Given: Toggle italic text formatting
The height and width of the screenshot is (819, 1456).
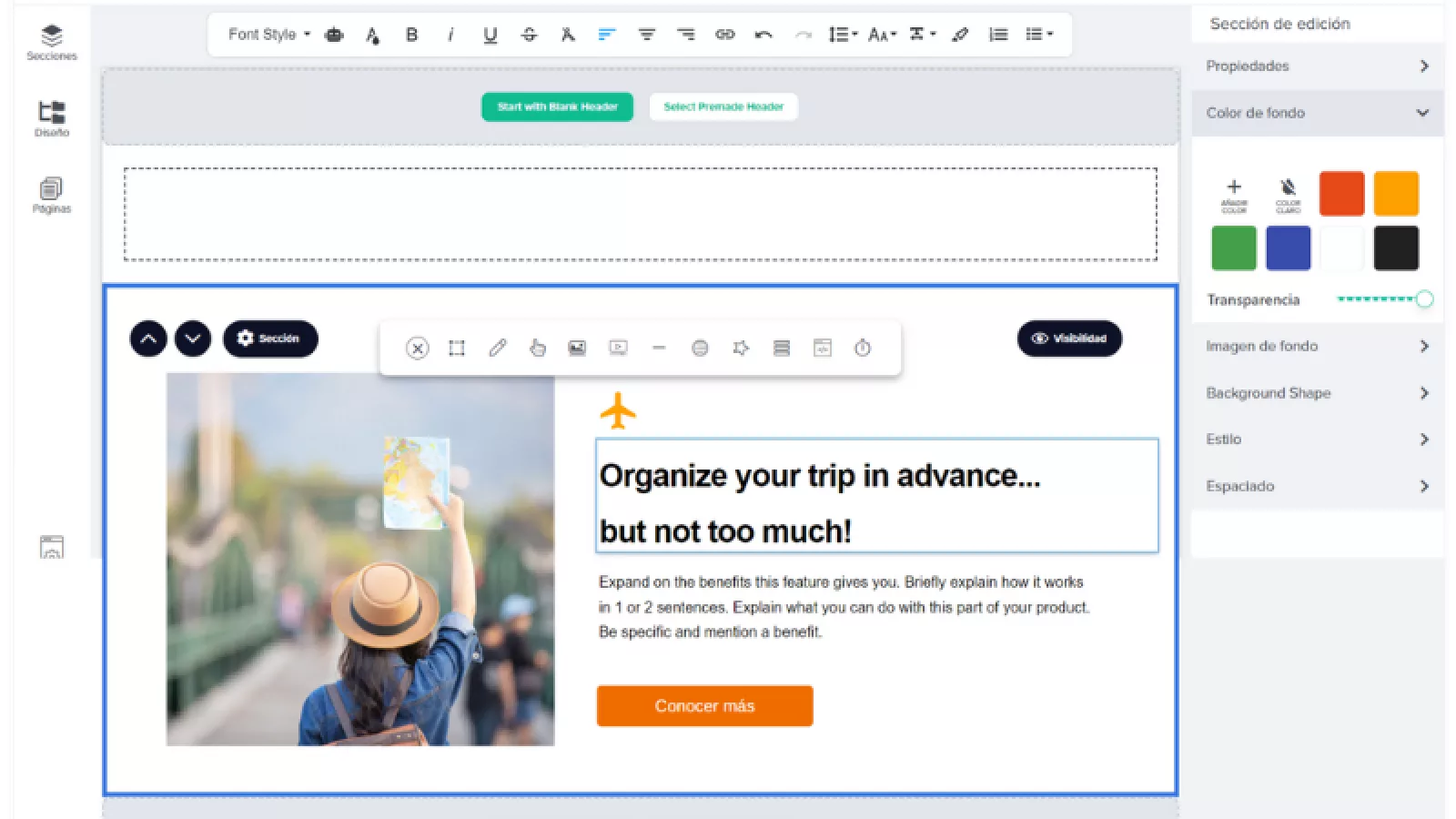Looking at the screenshot, I should pyautogui.click(x=450, y=35).
